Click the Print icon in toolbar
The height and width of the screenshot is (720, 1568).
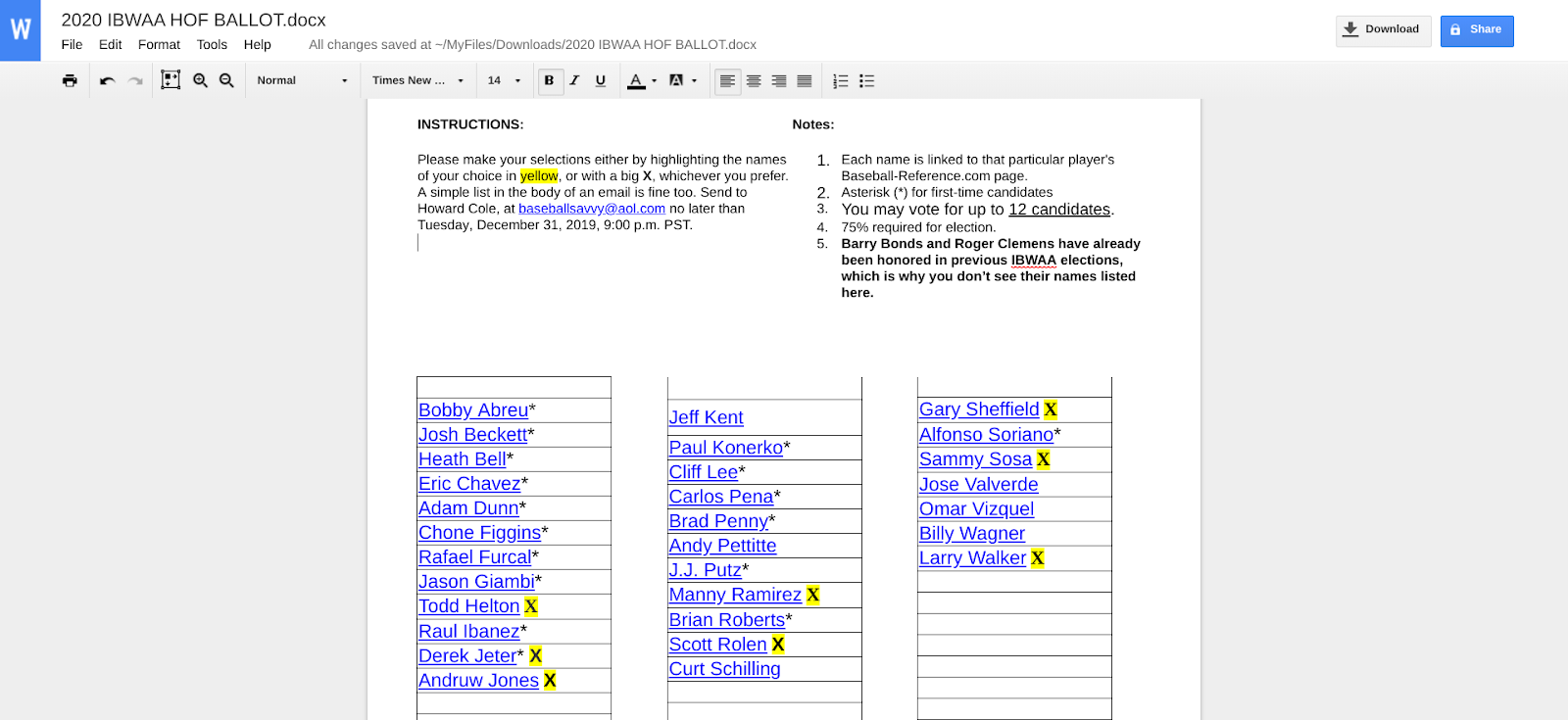[70, 80]
